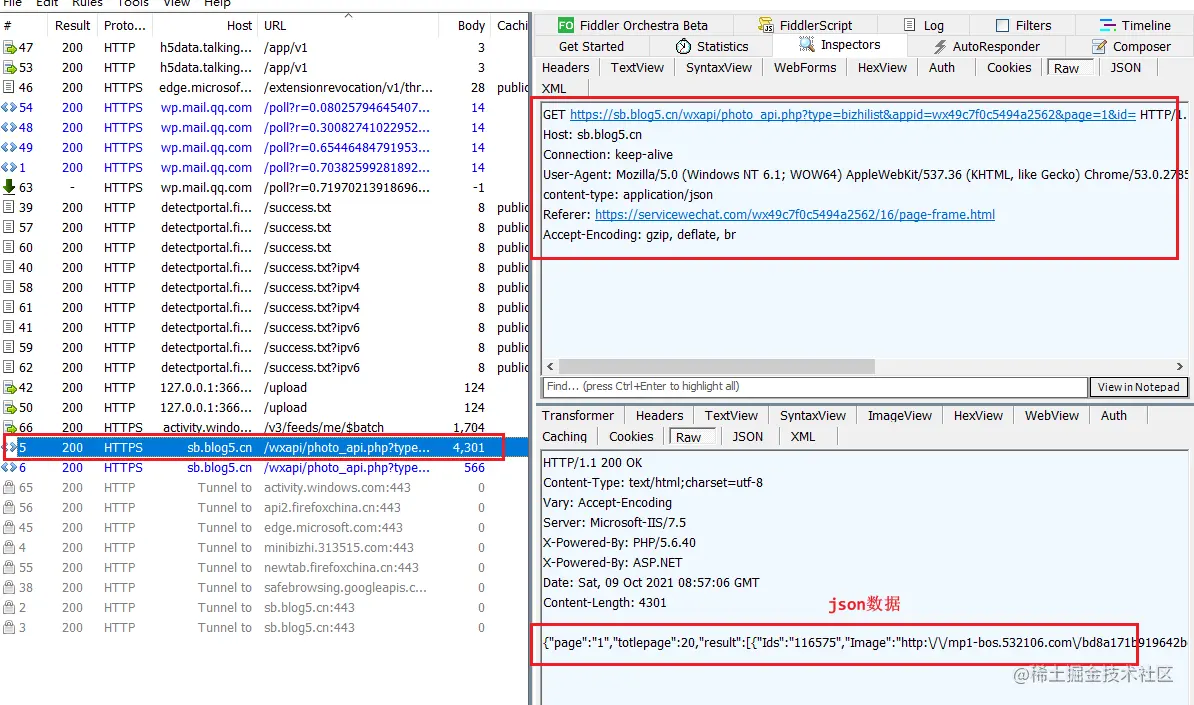Click the lock icon on tunnel session 65
1194x705 pixels.
click(9, 487)
